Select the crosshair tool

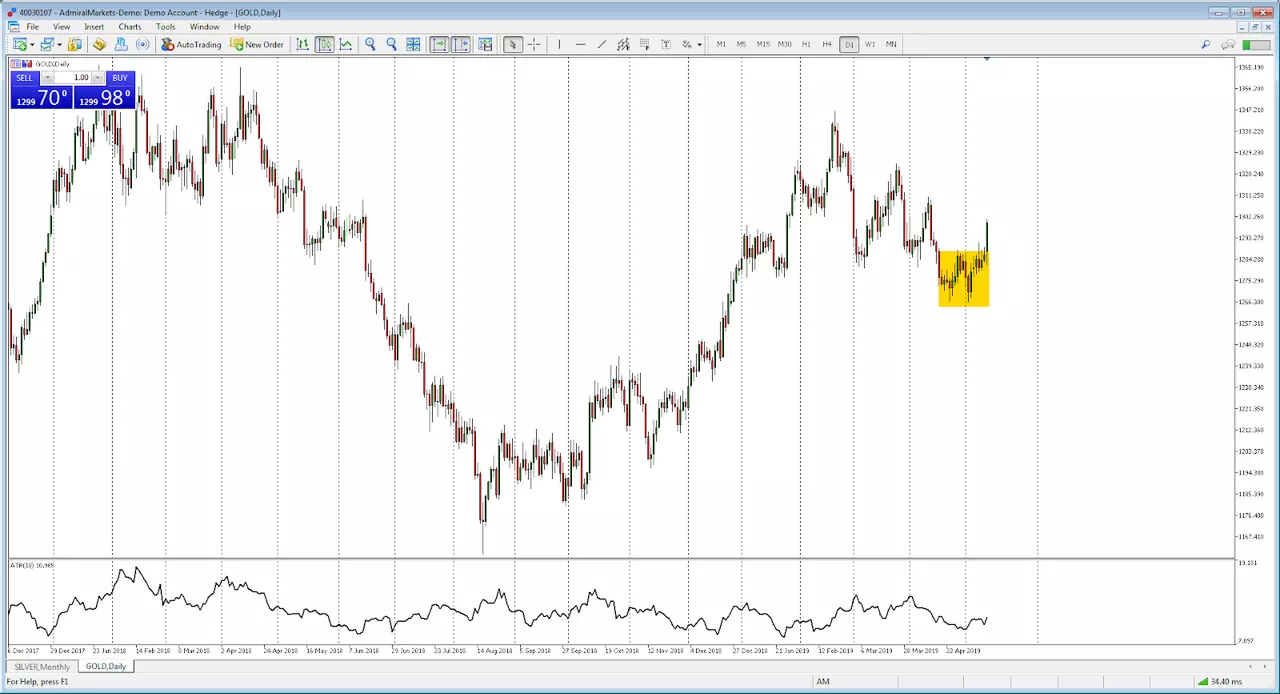click(x=534, y=44)
